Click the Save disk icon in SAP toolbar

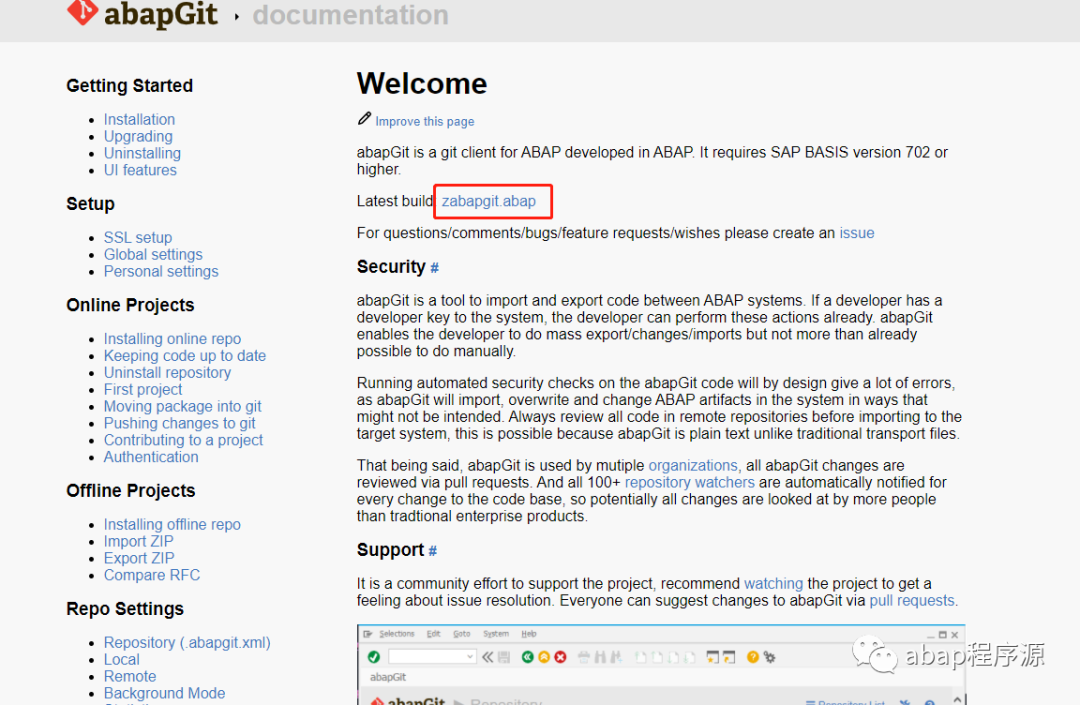point(504,657)
